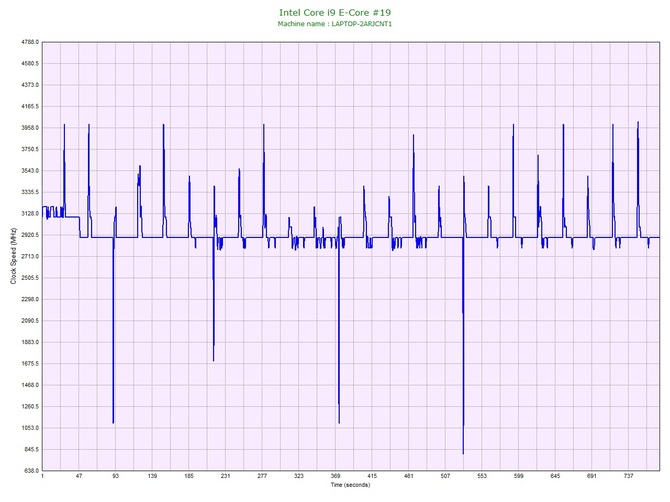Click the 2713.0 y-axis value
The width and height of the screenshot is (670, 502).
pos(30,256)
